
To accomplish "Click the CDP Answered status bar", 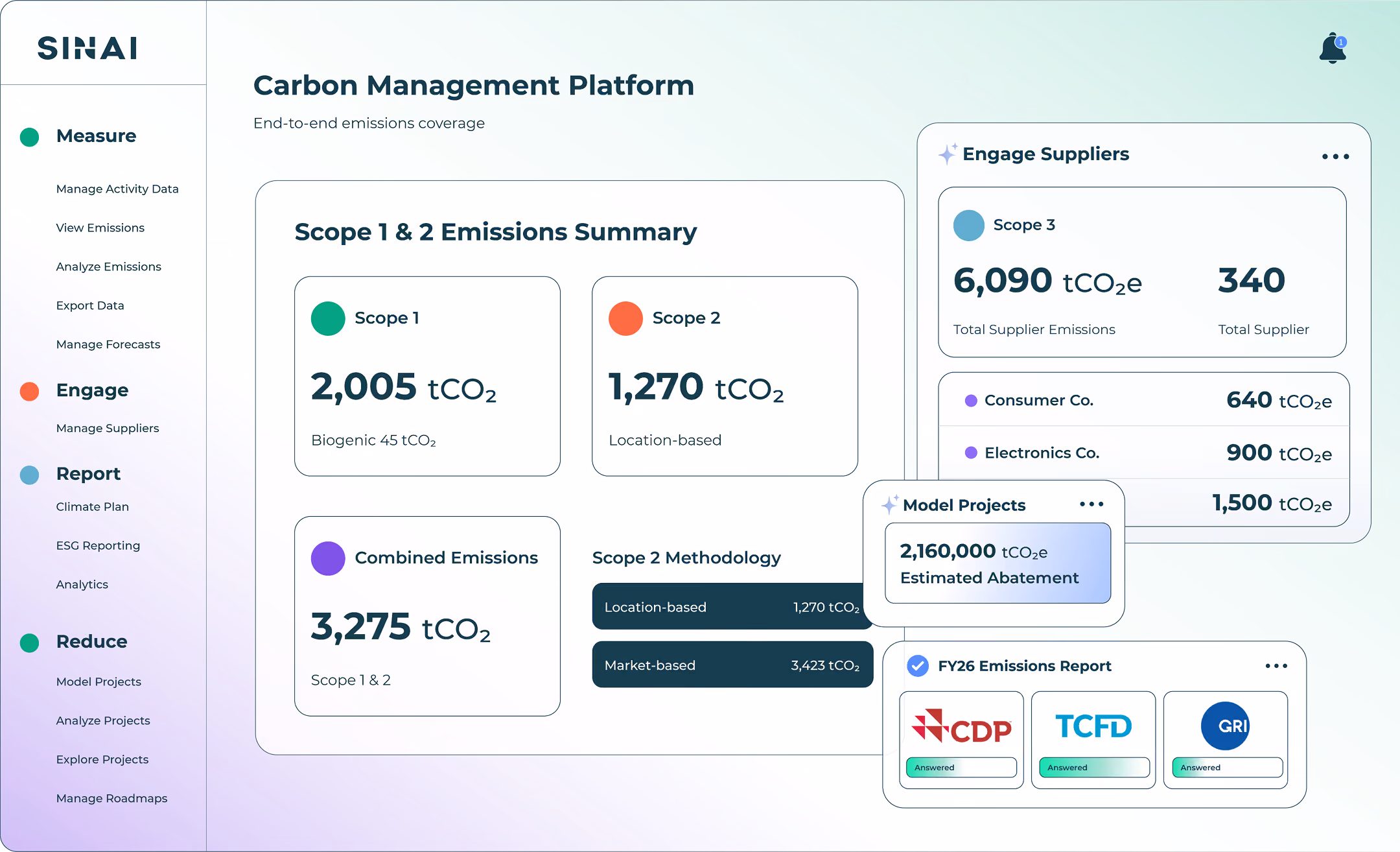I will pyautogui.click(x=961, y=767).
